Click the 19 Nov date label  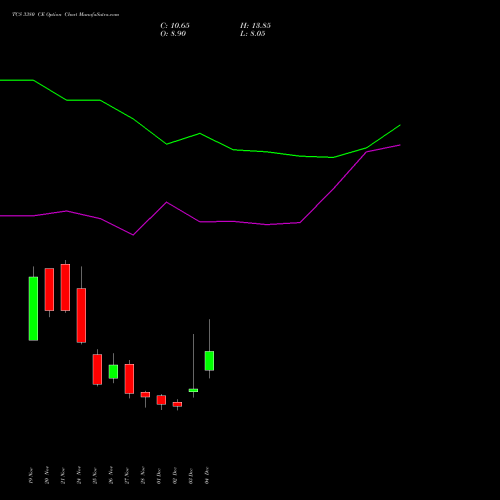[x=31, y=476]
